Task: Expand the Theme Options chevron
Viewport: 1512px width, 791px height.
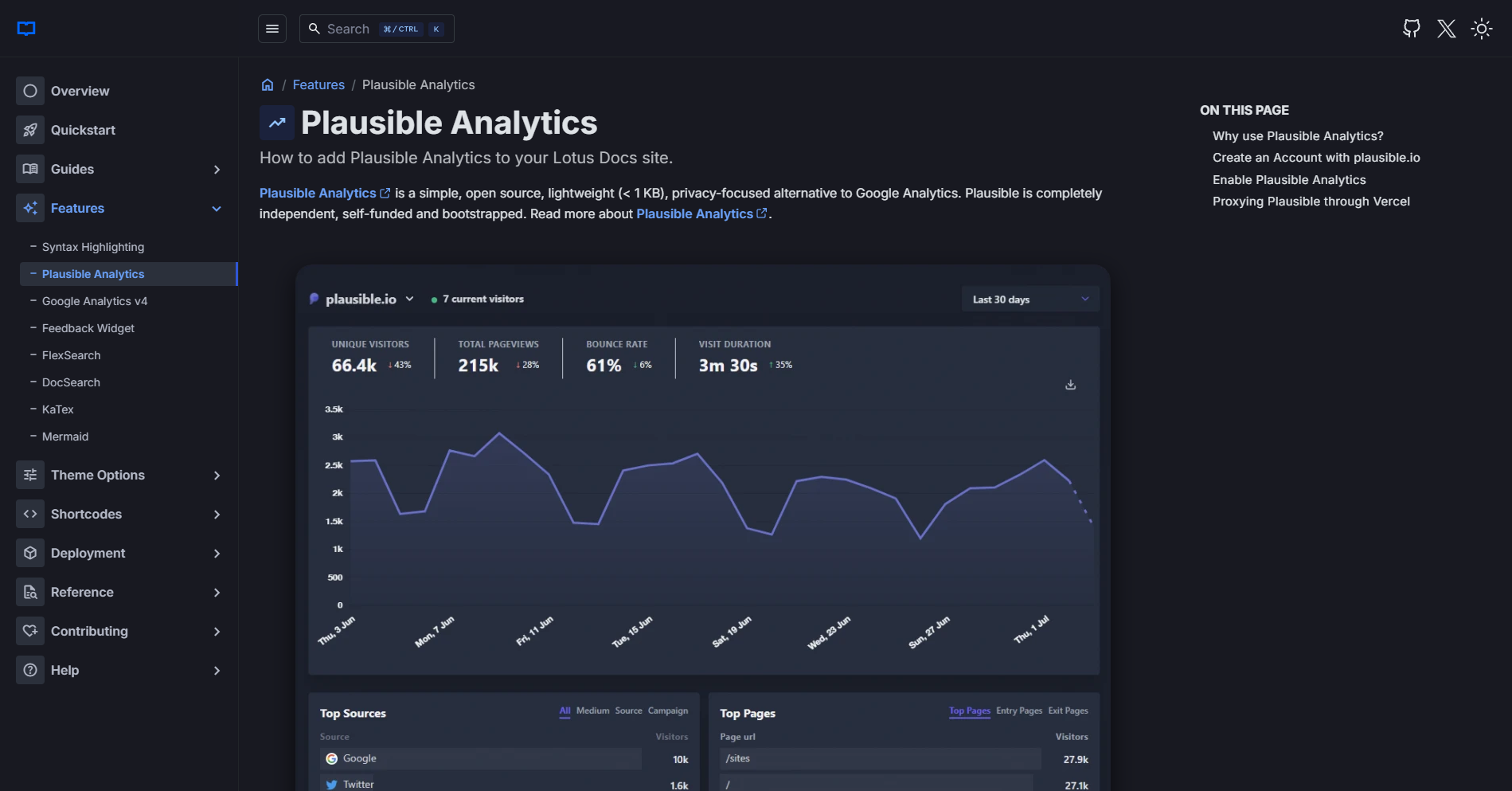Action: pos(217,476)
